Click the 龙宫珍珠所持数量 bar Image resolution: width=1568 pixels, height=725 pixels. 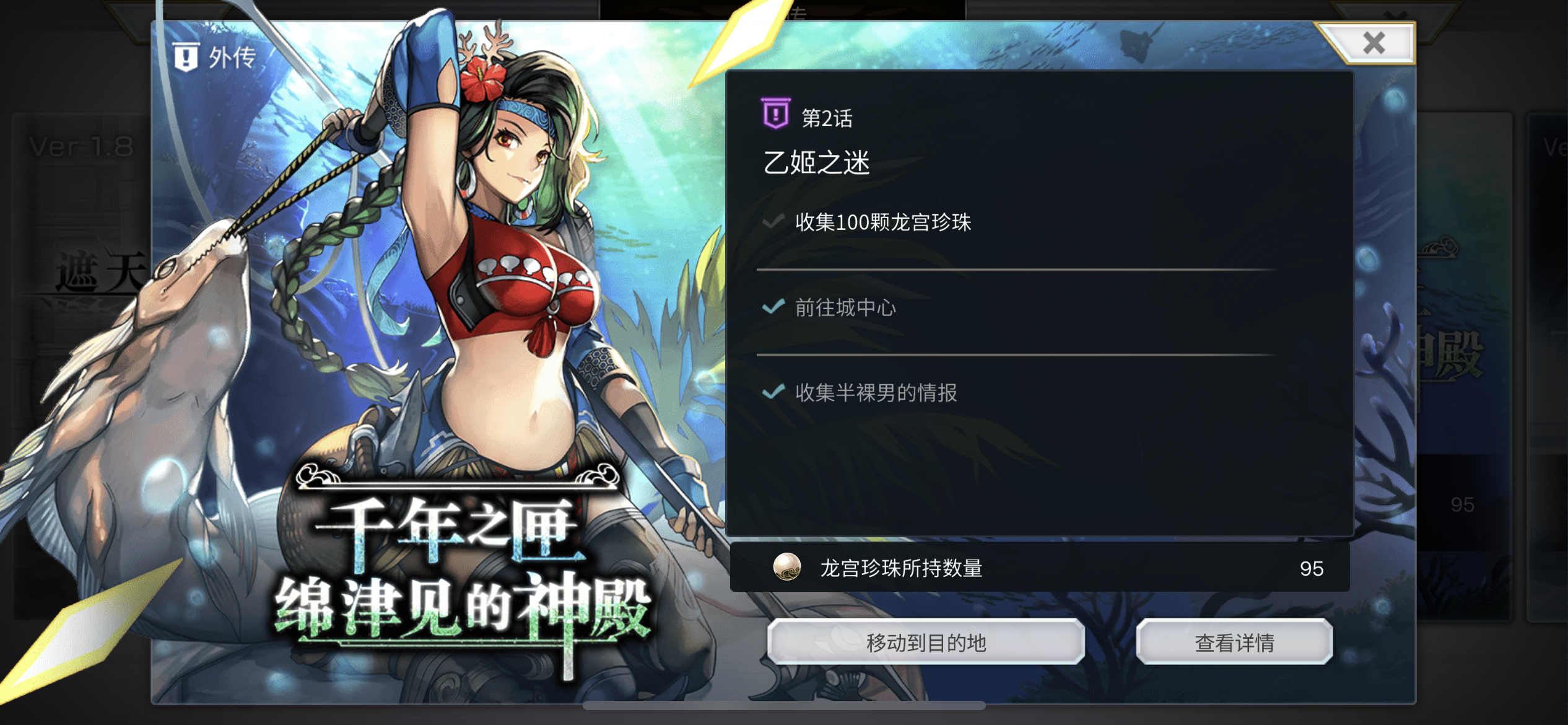point(1040,567)
